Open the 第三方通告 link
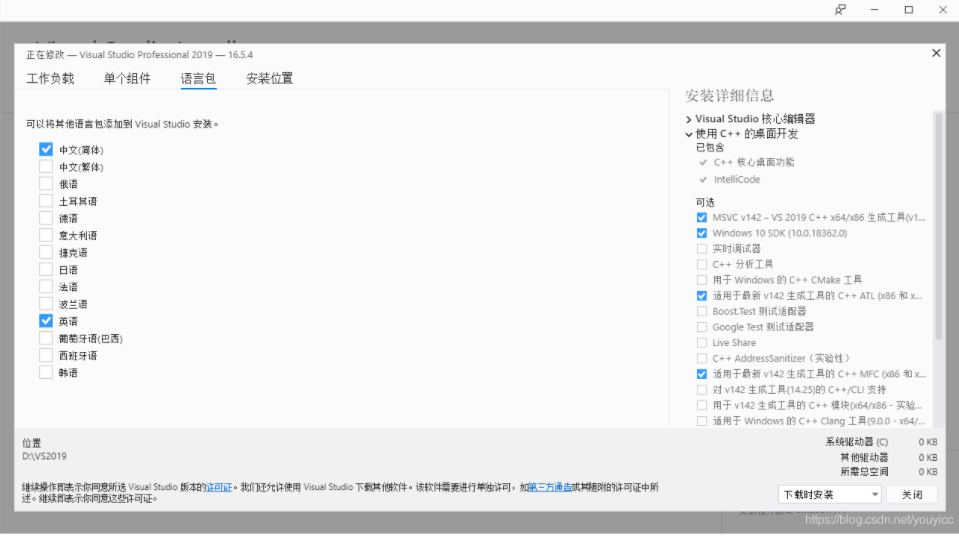Image resolution: width=959 pixels, height=538 pixels. pyautogui.click(x=550, y=487)
